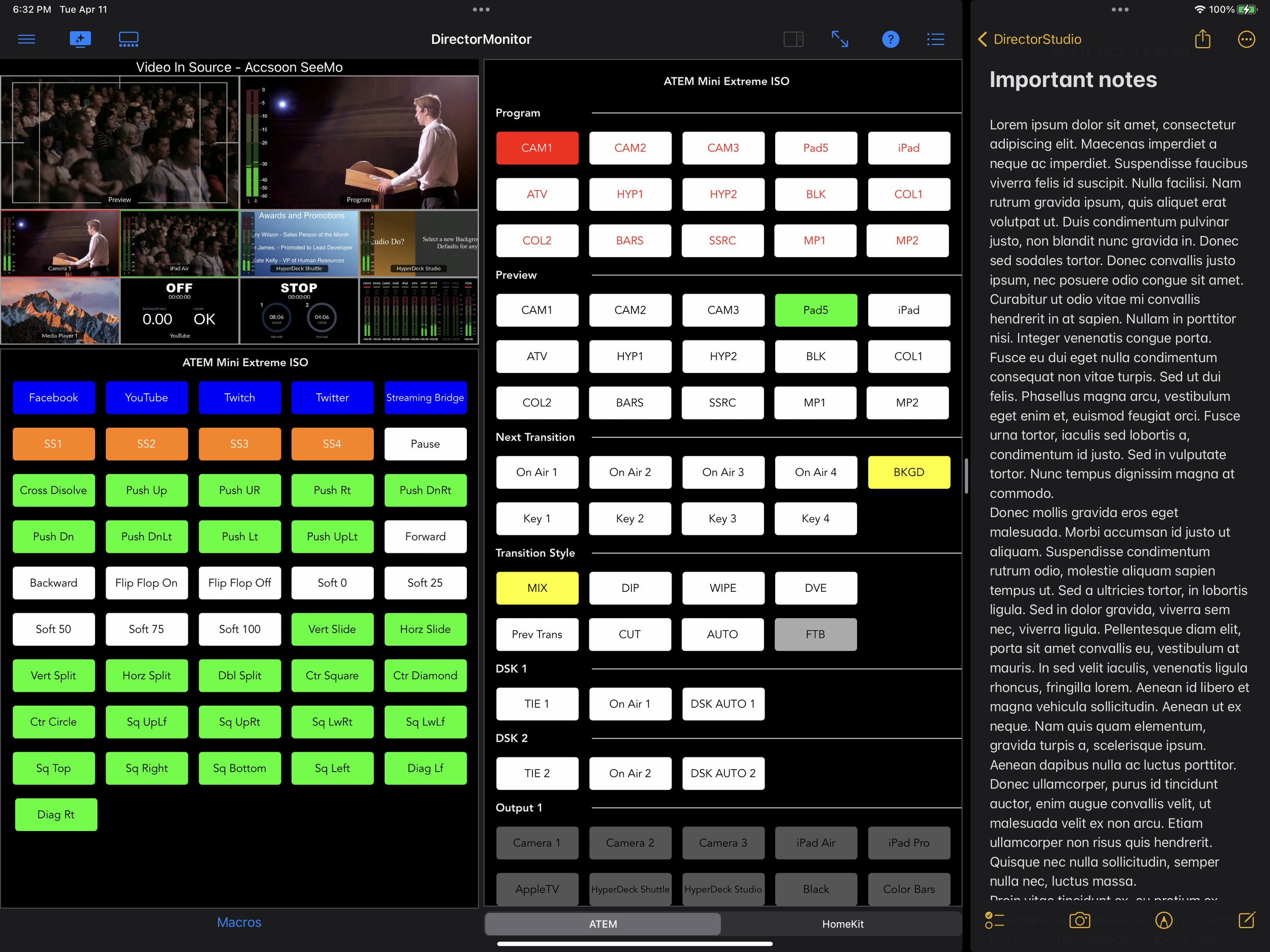Select Pad5 on Preview bus
The image size is (1270, 952).
(x=816, y=310)
